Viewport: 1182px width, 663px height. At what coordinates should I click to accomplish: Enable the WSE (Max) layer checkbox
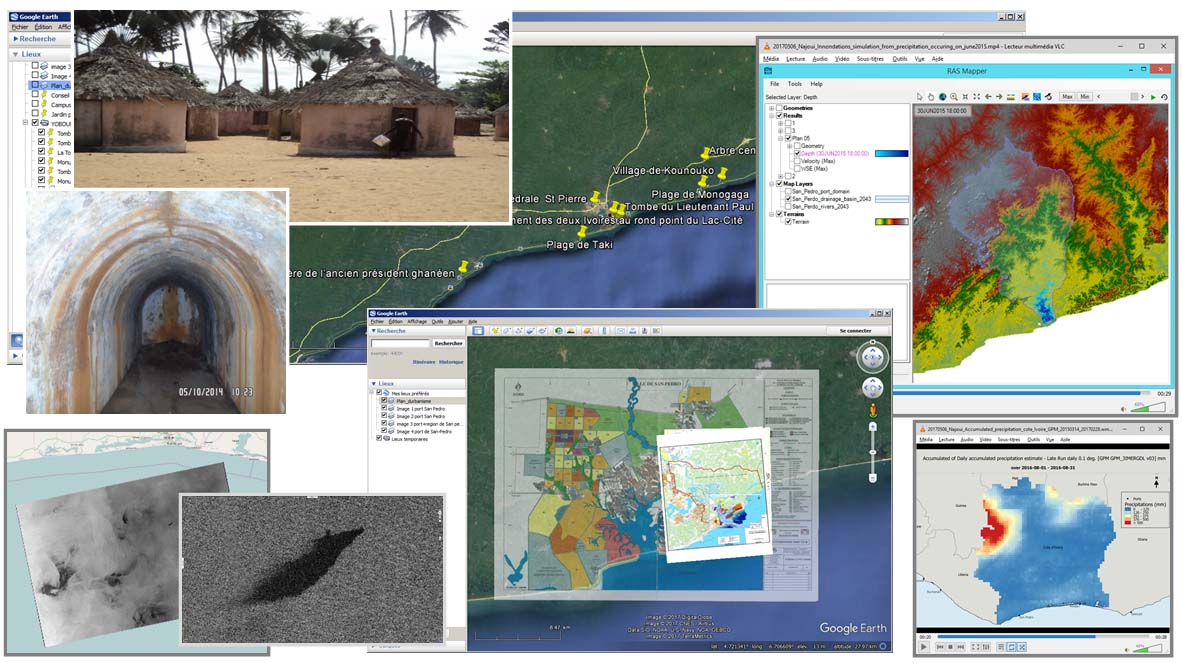click(x=797, y=169)
